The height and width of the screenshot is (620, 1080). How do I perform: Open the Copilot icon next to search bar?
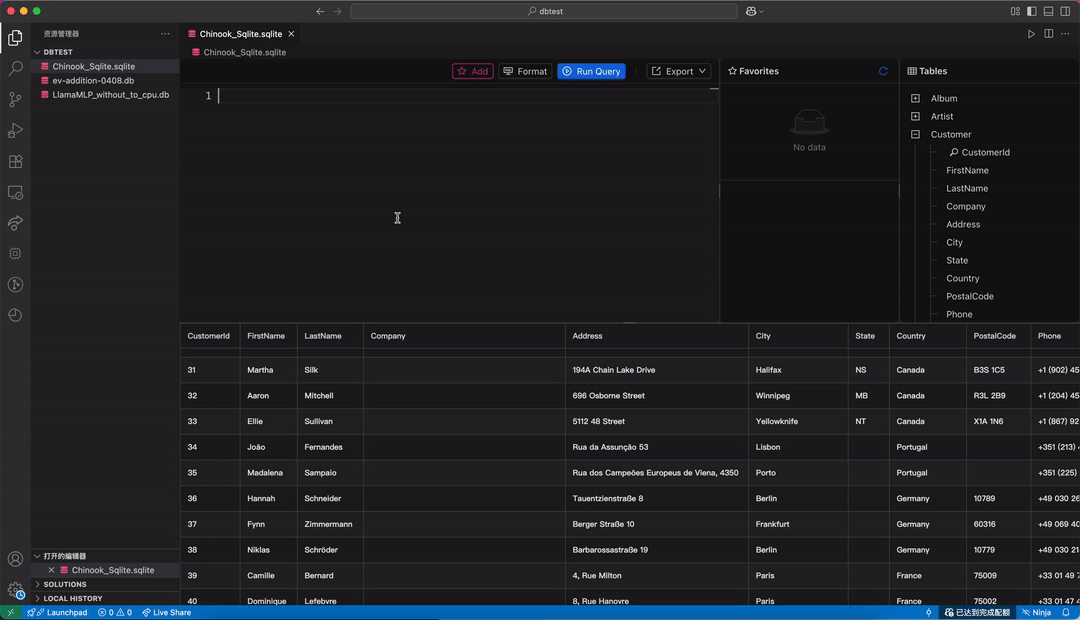point(754,11)
